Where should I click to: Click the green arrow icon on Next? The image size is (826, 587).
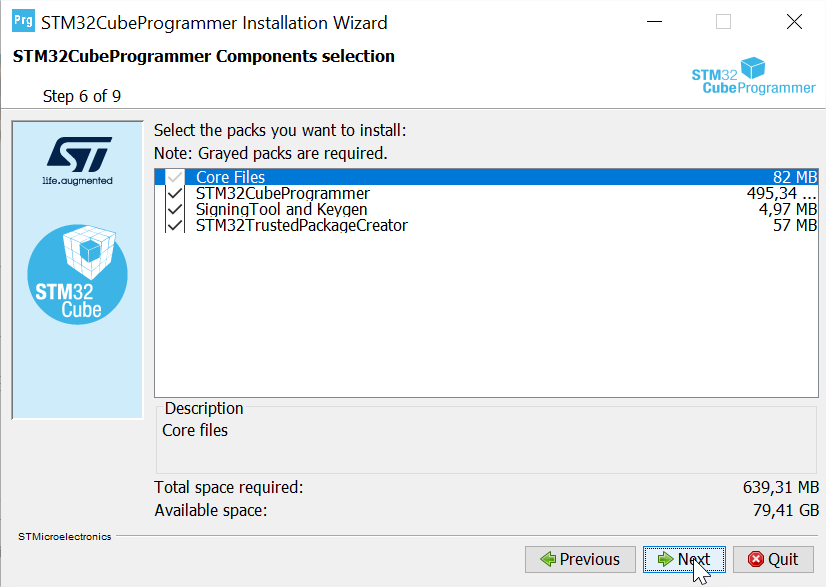(x=663, y=559)
